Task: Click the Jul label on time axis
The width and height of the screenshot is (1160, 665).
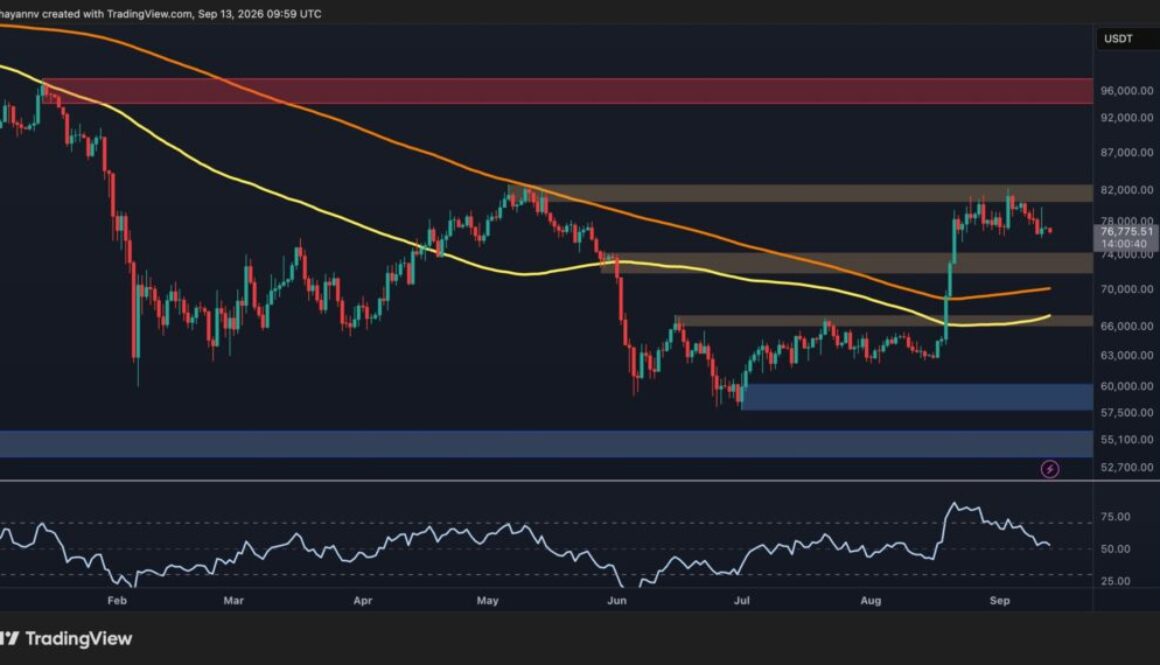Action: point(741,600)
